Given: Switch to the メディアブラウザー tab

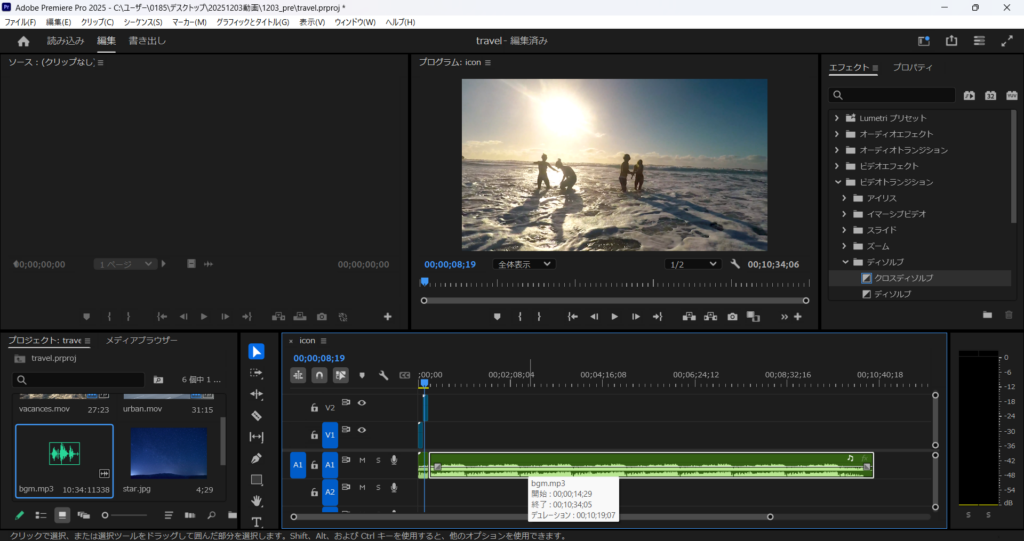Looking at the screenshot, I should [141, 341].
